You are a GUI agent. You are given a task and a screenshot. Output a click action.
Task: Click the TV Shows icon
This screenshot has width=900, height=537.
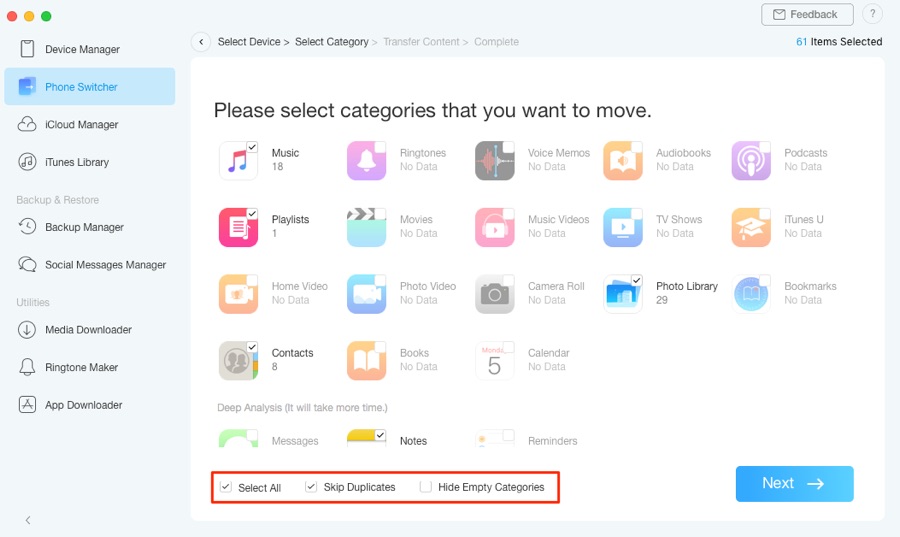pyautogui.click(x=623, y=227)
